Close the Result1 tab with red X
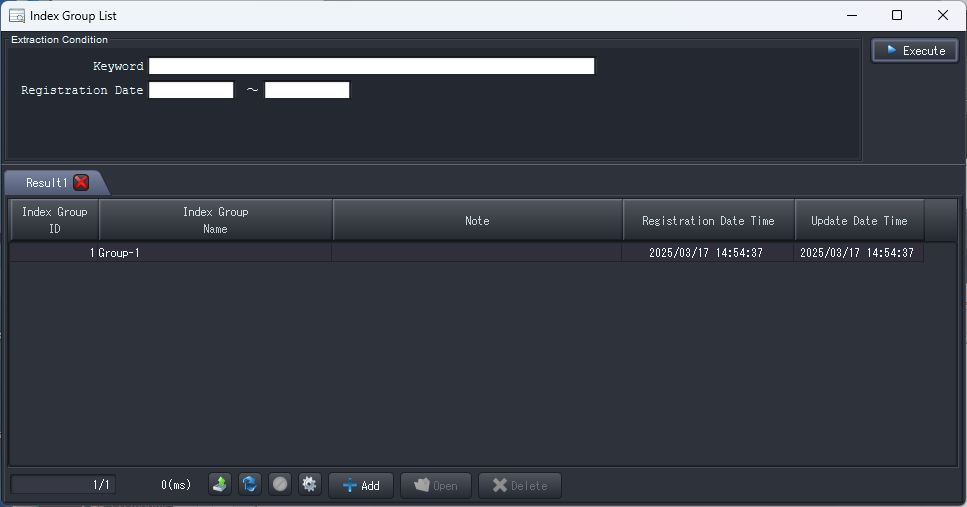 (x=81, y=182)
